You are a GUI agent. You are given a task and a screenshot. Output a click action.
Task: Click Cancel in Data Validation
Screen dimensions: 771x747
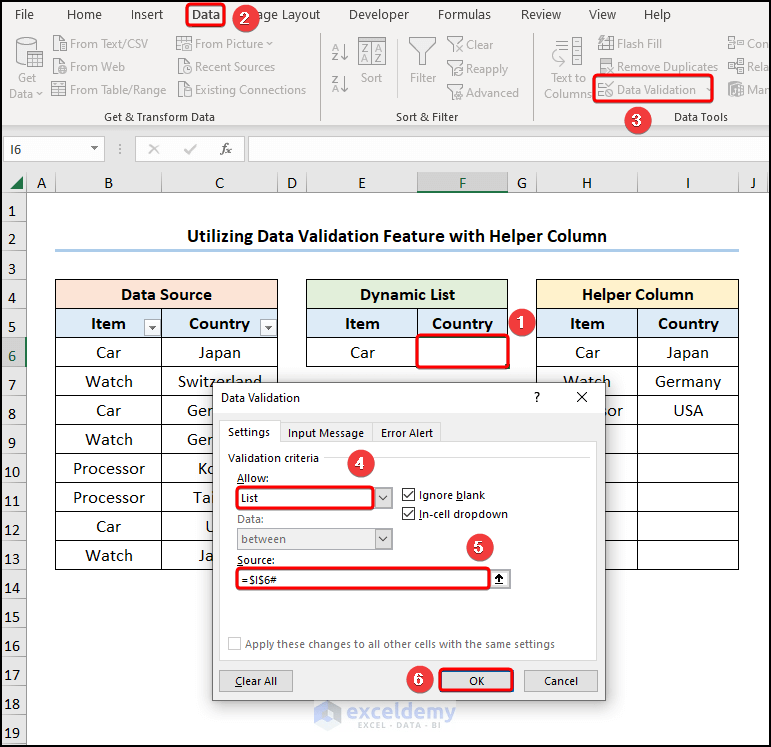[x=561, y=681]
